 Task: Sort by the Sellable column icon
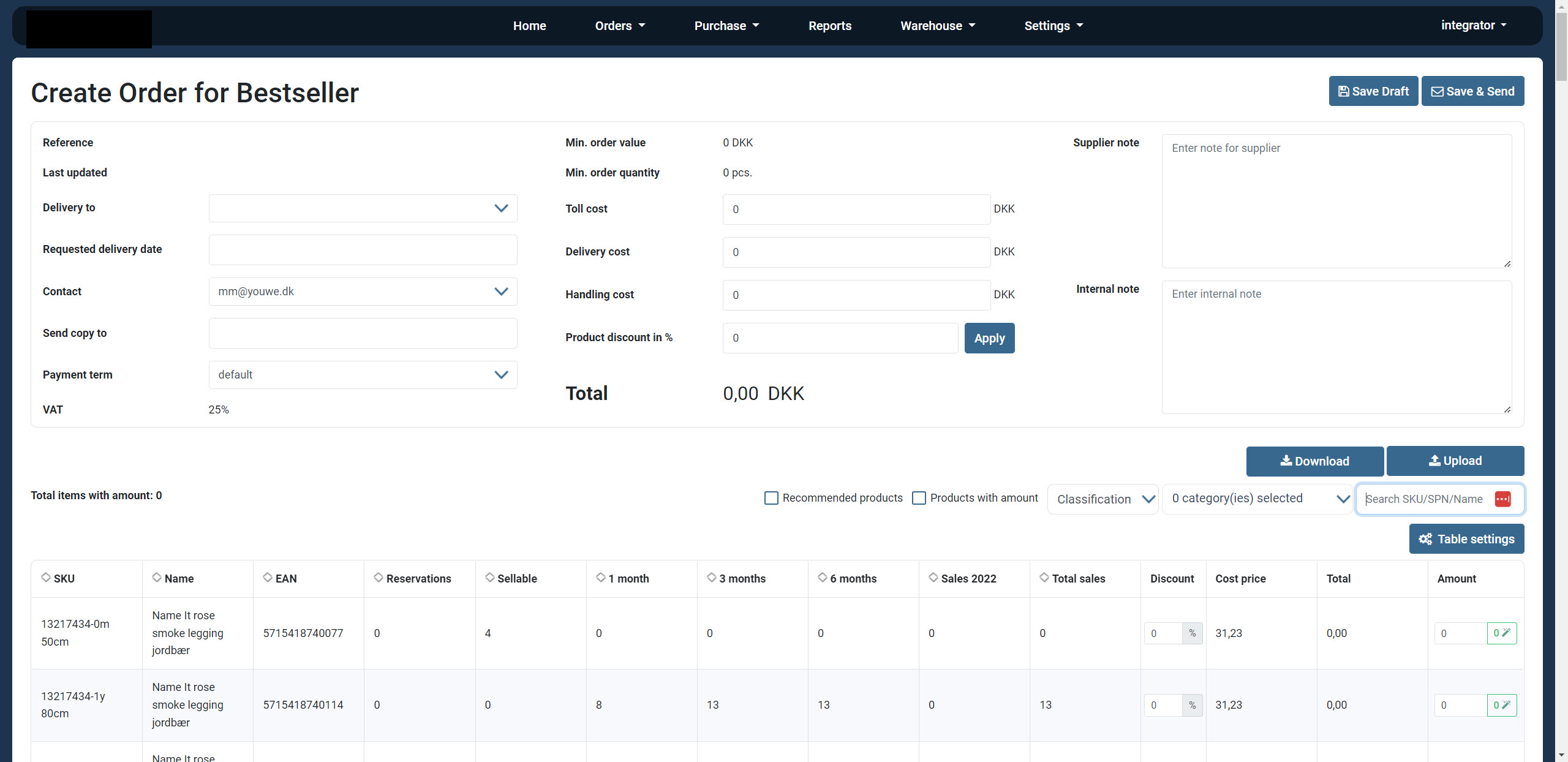489,578
